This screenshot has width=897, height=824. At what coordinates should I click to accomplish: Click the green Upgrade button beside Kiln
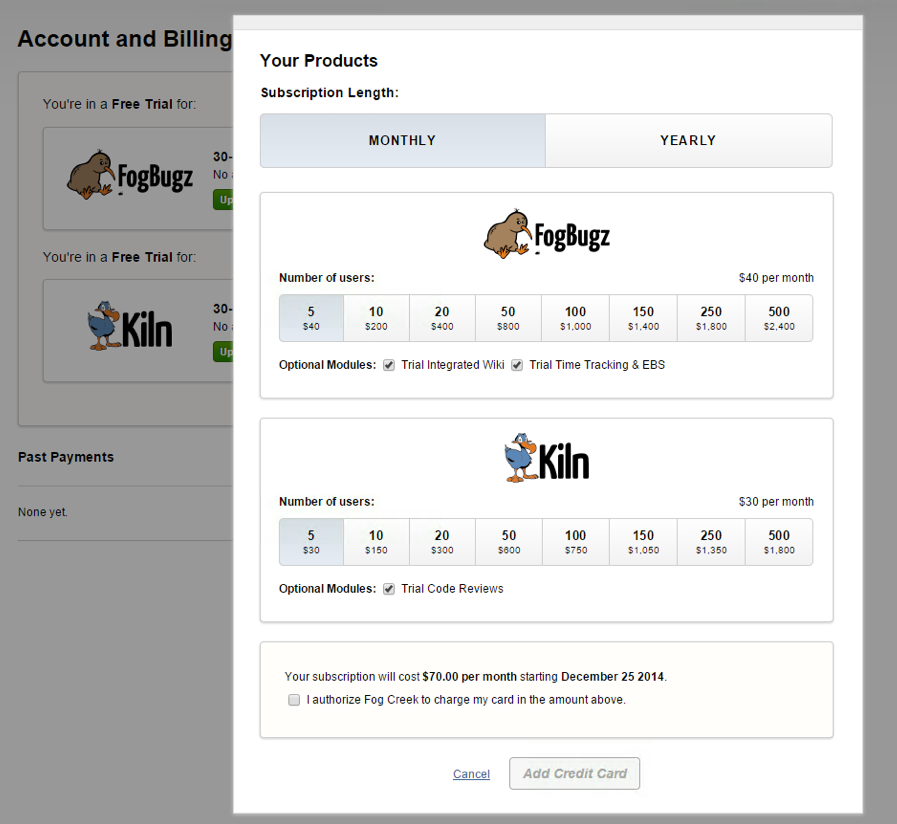(x=223, y=351)
